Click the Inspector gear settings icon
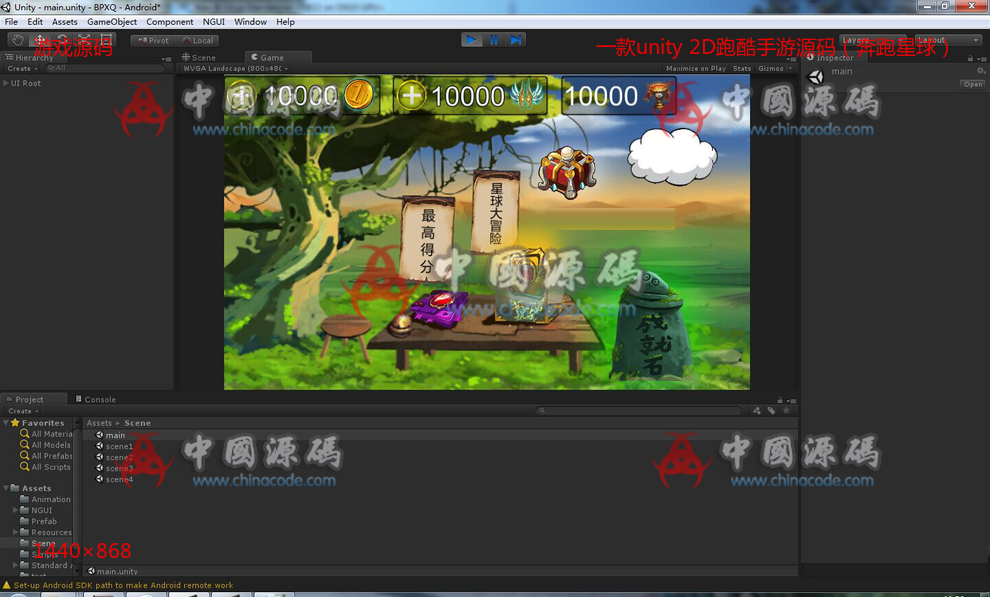Viewport: 990px width, 597px height. point(980,71)
